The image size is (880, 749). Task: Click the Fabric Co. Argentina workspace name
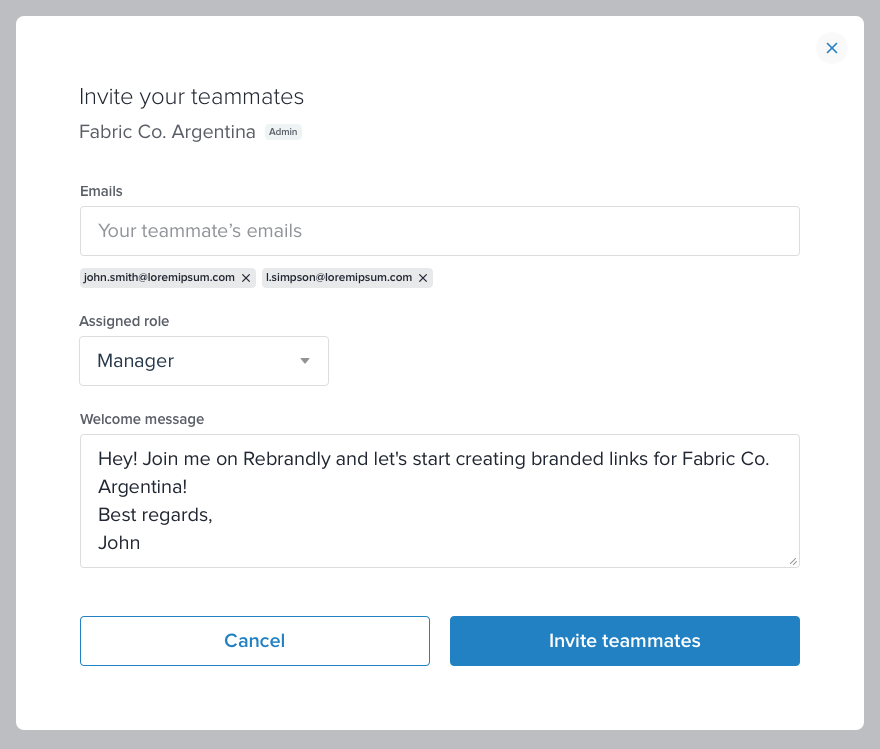(167, 132)
